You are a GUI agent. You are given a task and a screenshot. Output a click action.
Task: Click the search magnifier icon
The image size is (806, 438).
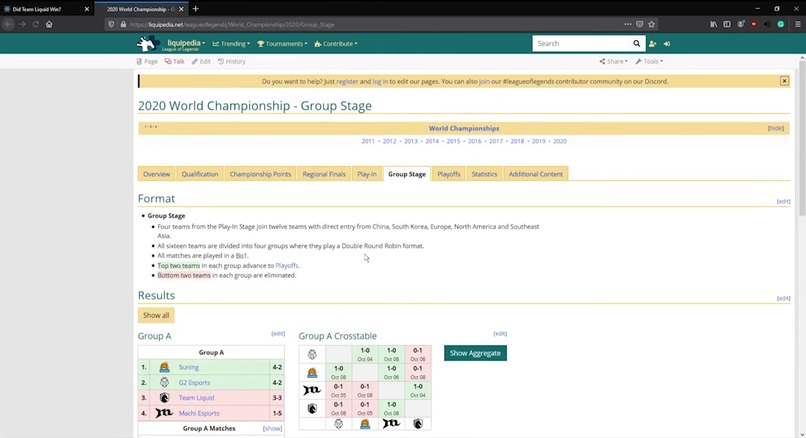point(636,44)
